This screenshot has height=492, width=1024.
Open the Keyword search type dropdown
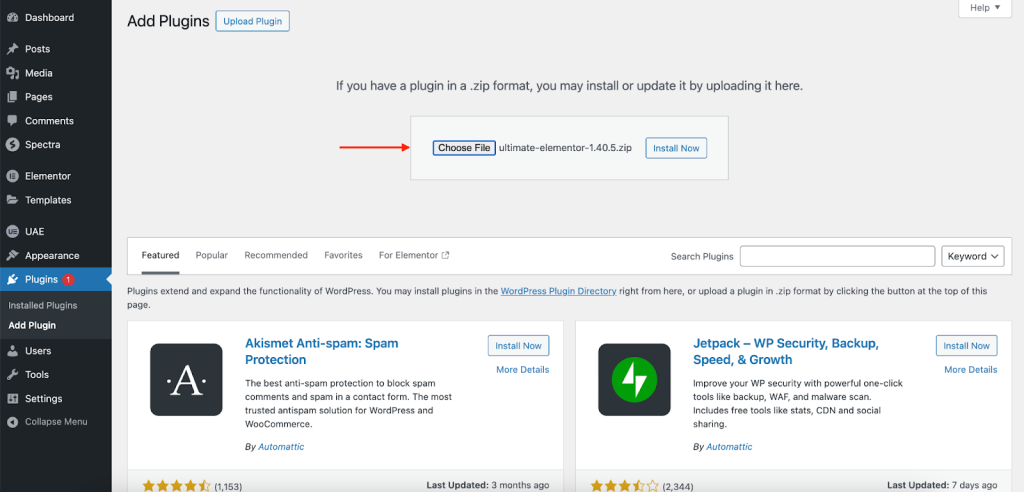pos(973,256)
